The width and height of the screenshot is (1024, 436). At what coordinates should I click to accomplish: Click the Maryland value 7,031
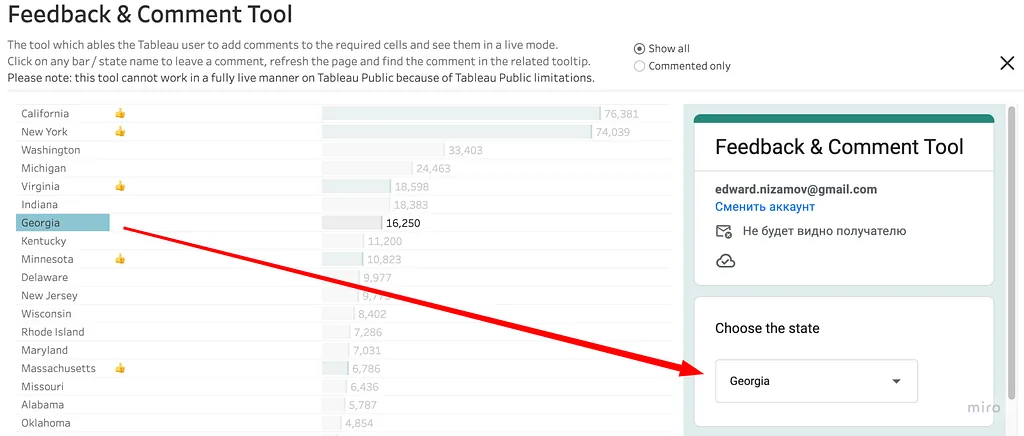tap(367, 350)
